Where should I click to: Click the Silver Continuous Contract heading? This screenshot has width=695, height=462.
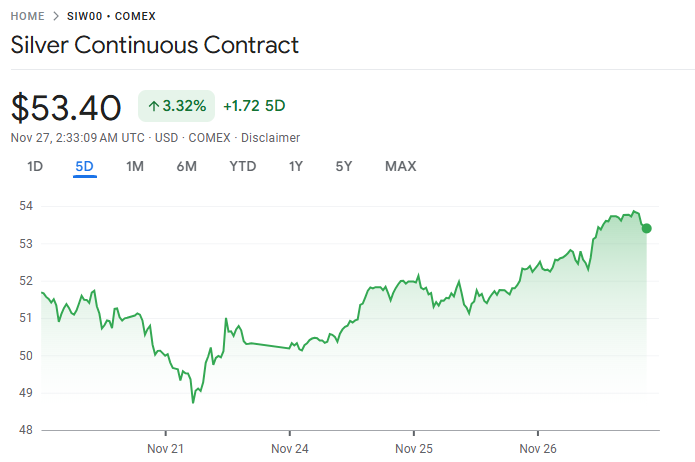155,46
